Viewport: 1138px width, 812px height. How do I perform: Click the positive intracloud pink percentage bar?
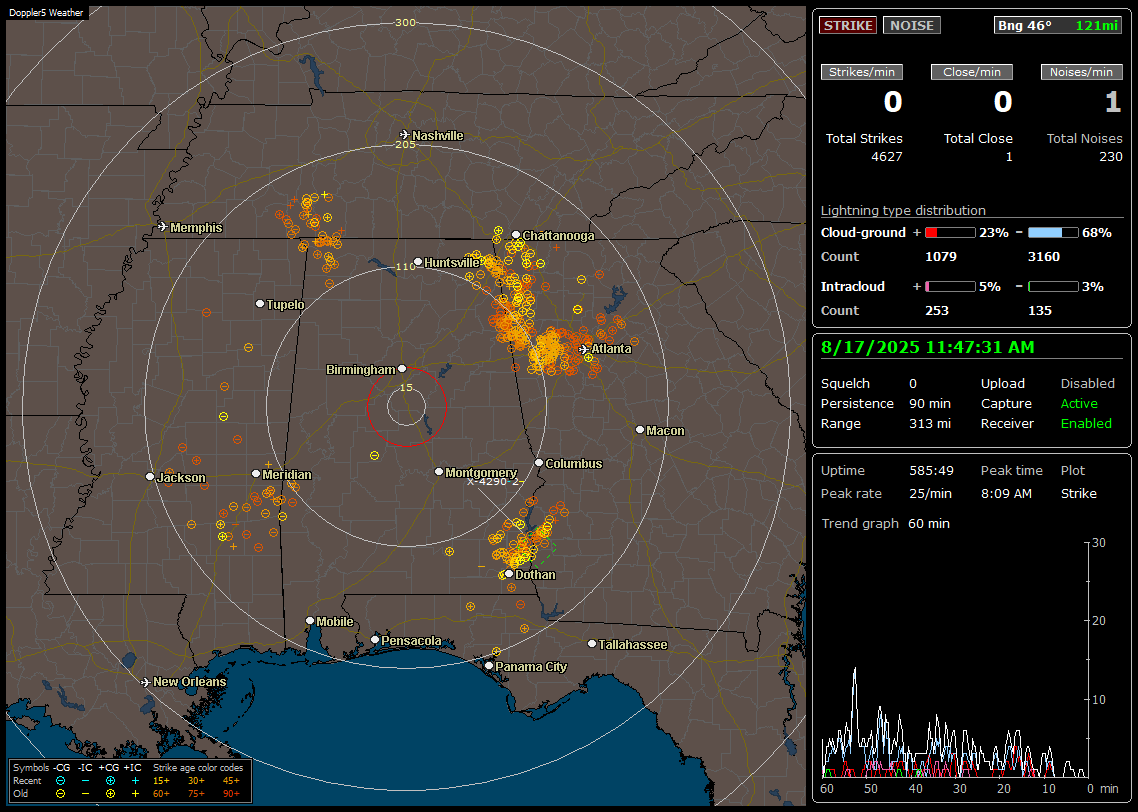[950, 287]
